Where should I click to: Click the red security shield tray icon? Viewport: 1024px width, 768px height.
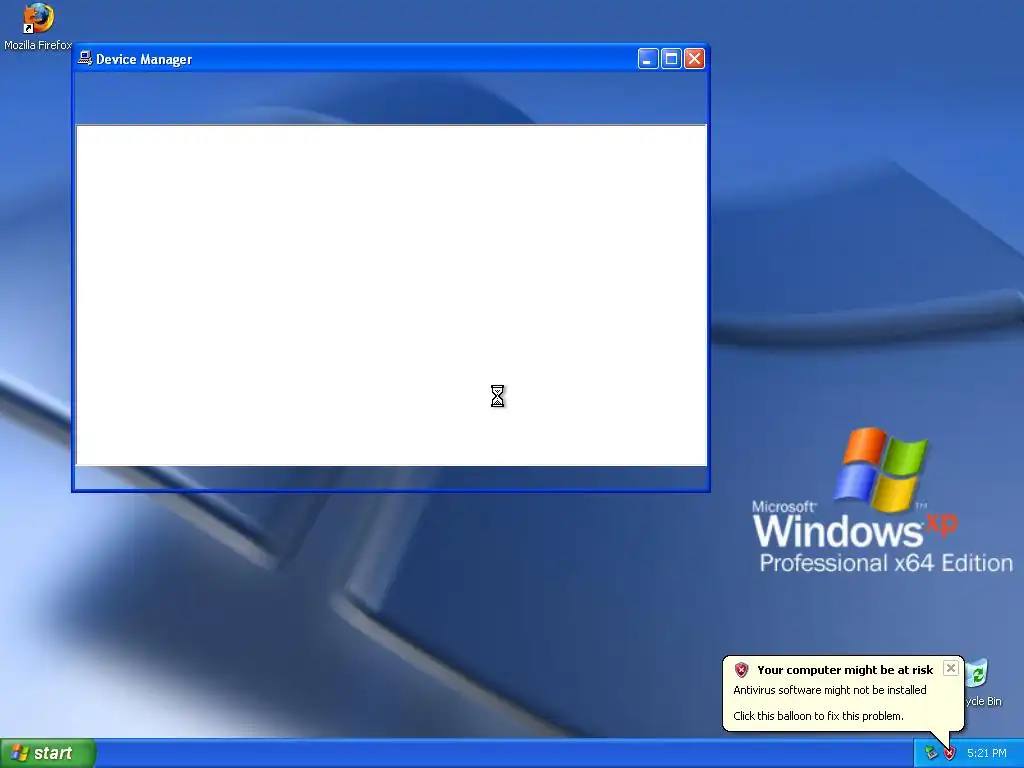pyautogui.click(x=950, y=753)
